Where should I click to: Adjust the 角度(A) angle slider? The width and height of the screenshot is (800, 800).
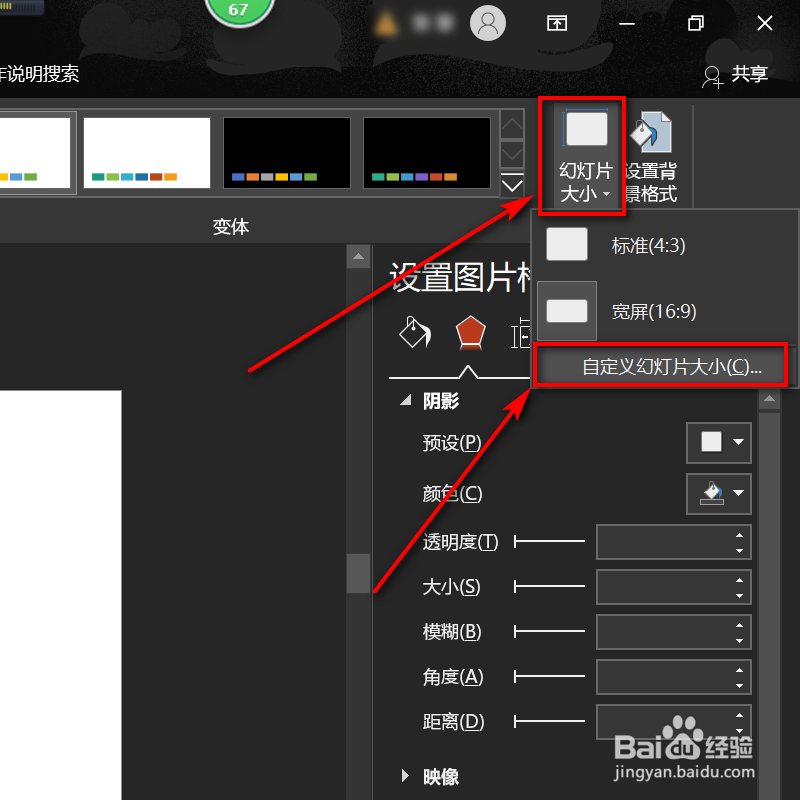click(x=549, y=677)
